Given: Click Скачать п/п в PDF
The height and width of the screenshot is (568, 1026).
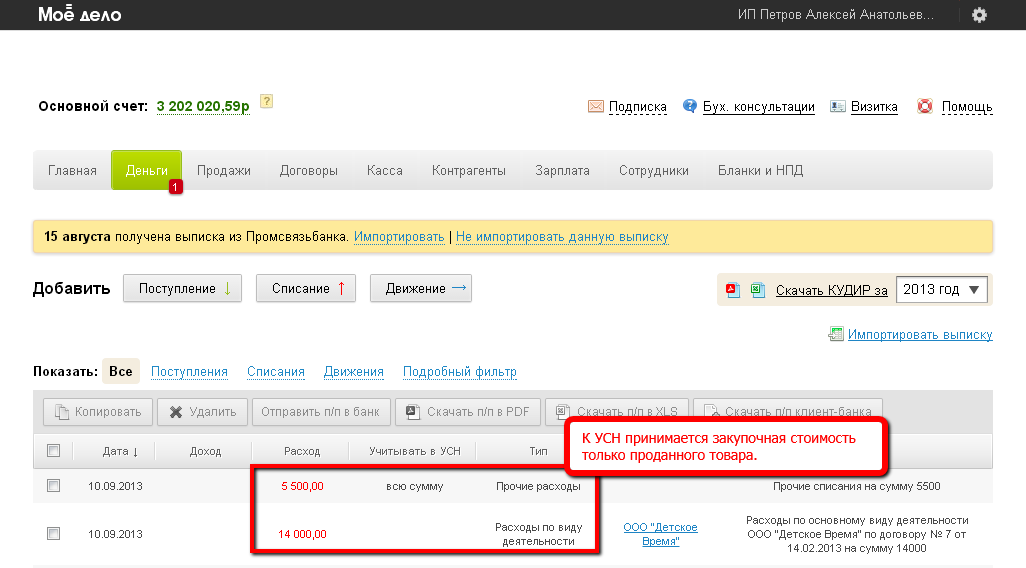Looking at the screenshot, I should [x=468, y=412].
